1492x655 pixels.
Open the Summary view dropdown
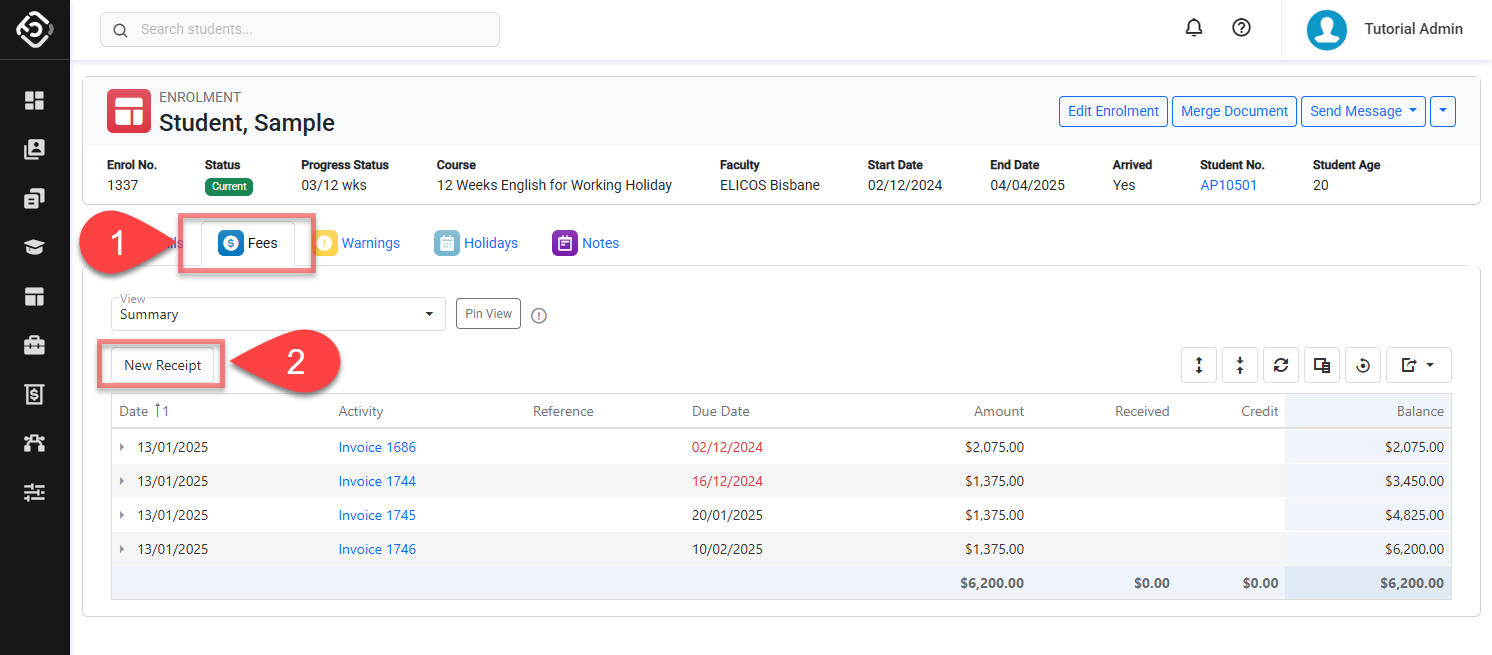tap(278, 314)
